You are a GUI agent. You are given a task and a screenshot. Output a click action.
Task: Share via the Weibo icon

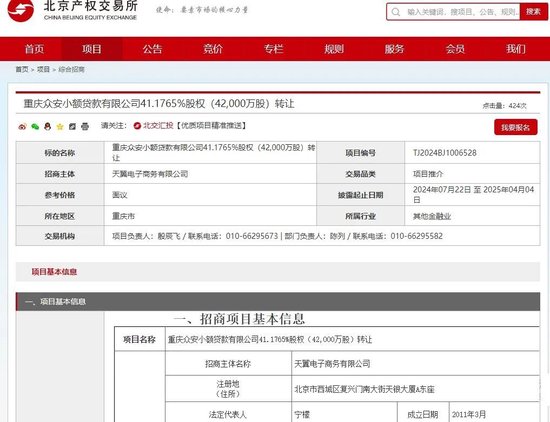click(x=22, y=127)
